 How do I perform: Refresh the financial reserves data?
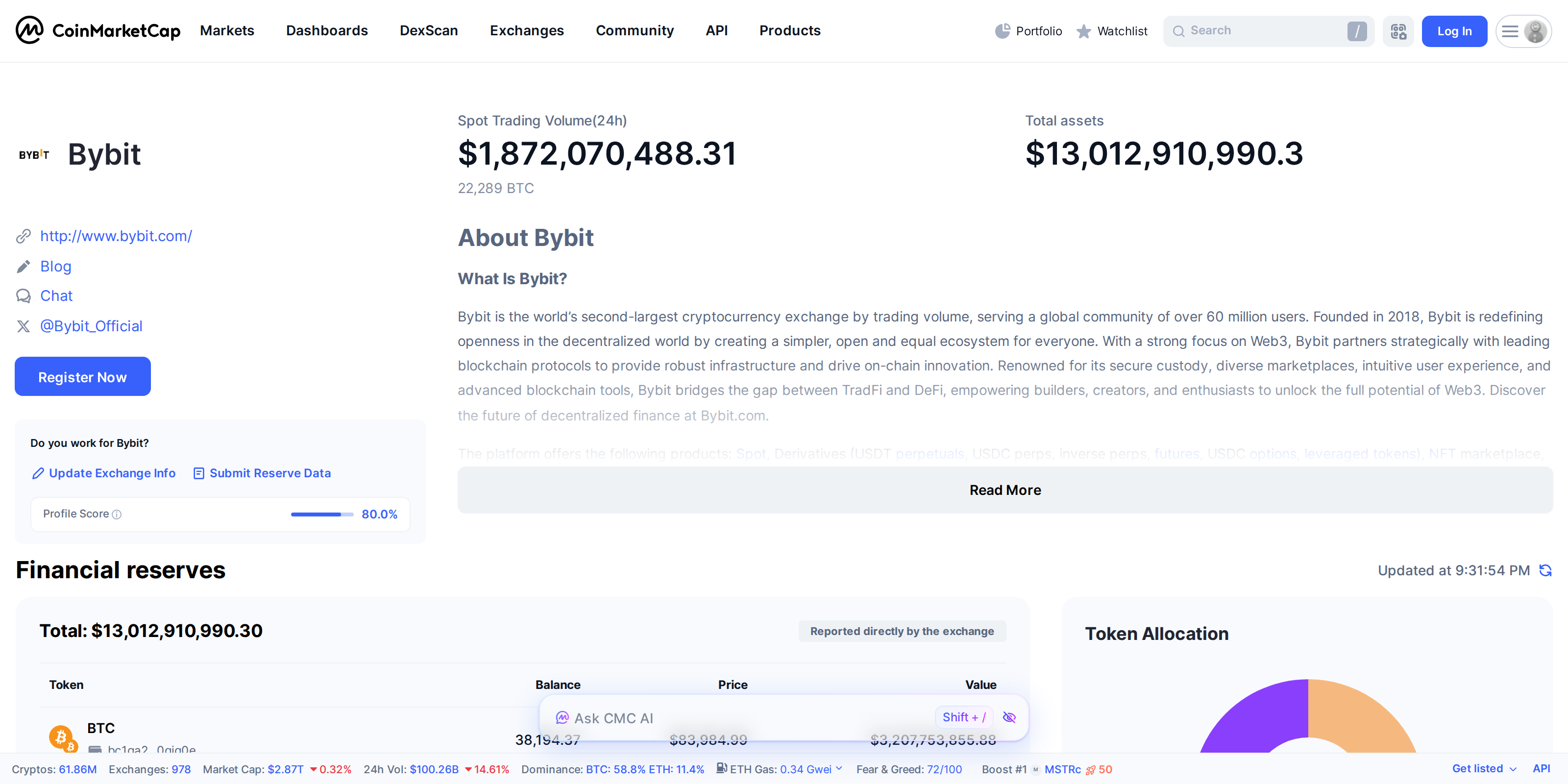coord(1545,570)
